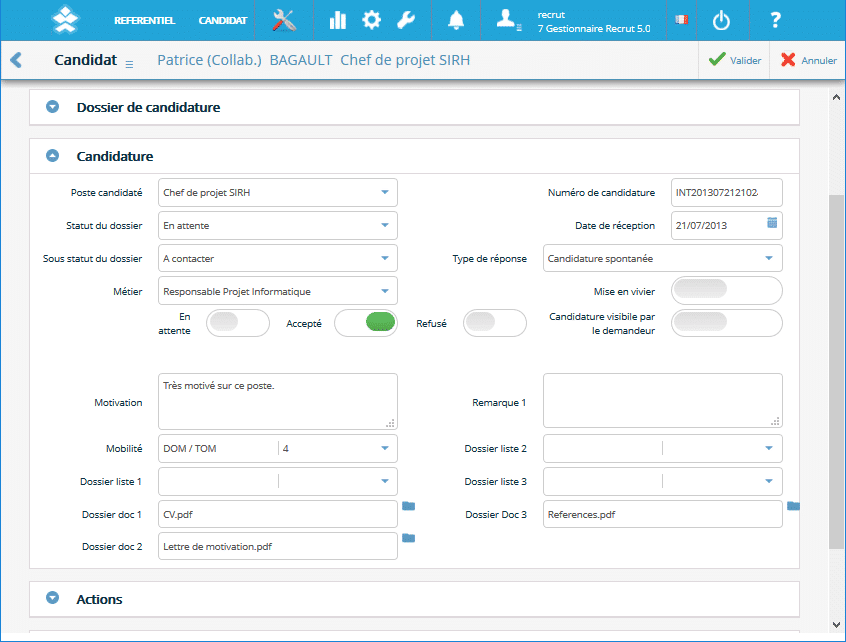
Task: Click the wrench configuration icon
Action: (406, 21)
